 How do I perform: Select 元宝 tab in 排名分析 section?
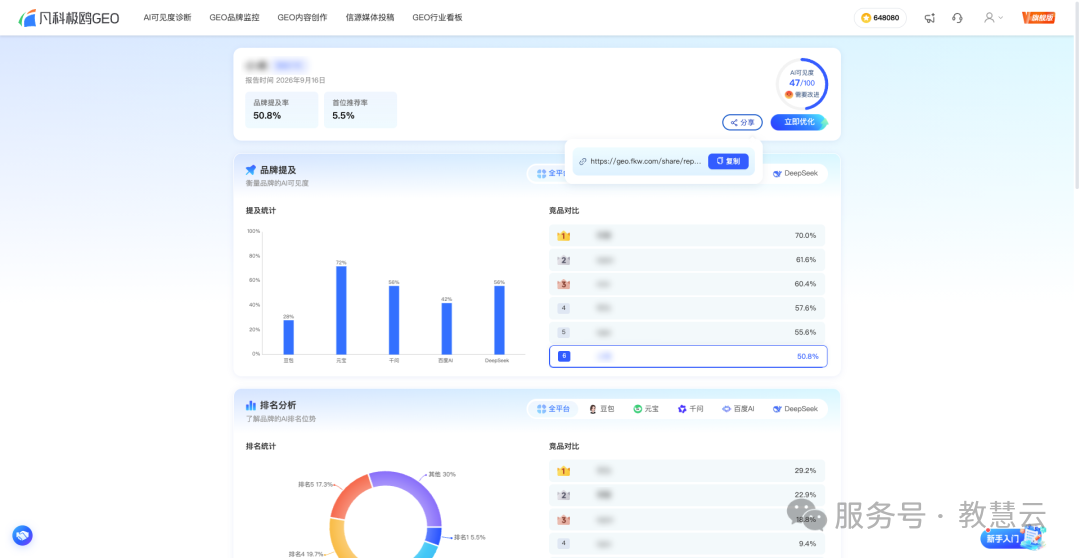[x=646, y=409]
